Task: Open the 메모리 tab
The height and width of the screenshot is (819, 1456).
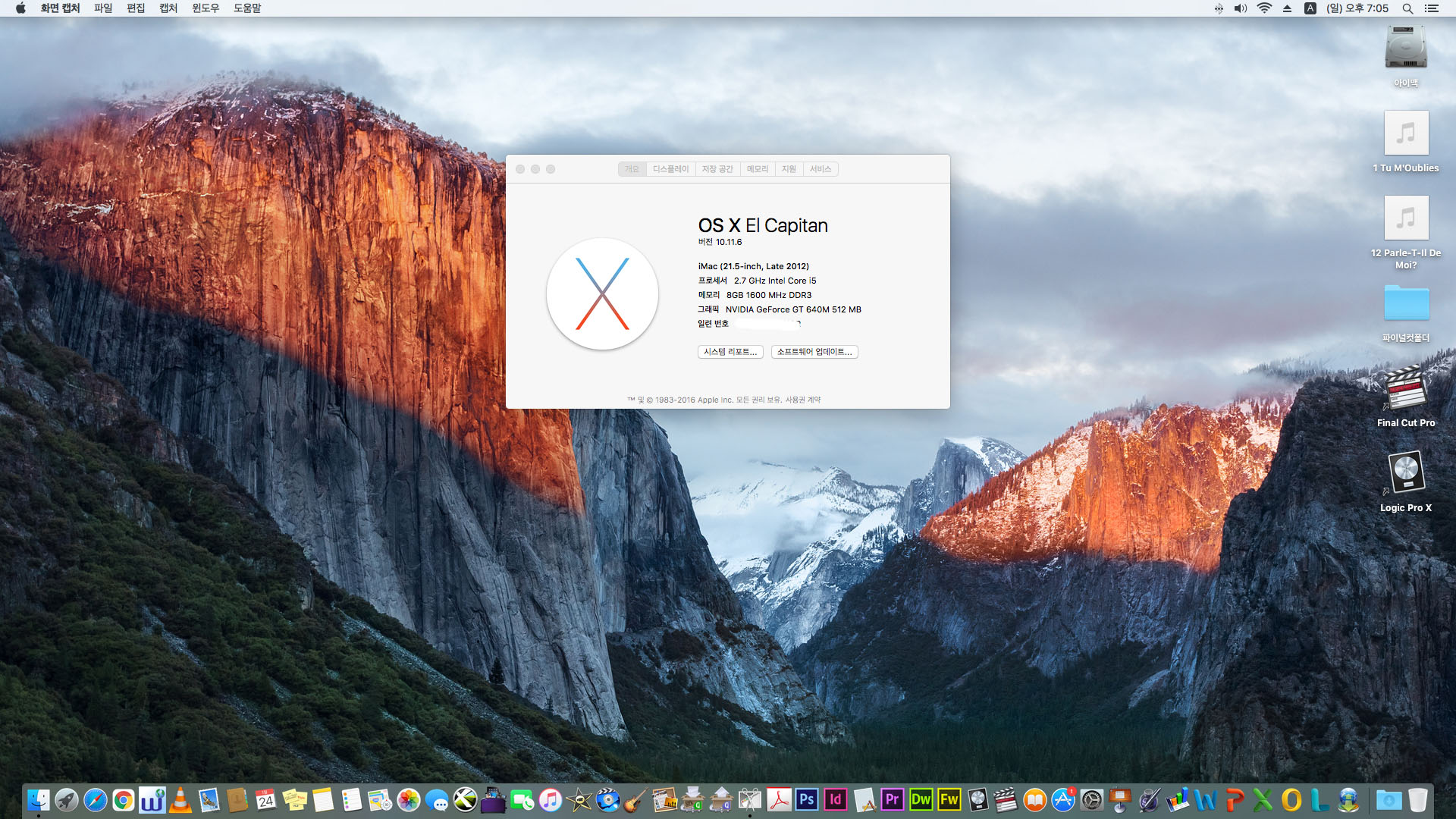Action: point(757,169)
